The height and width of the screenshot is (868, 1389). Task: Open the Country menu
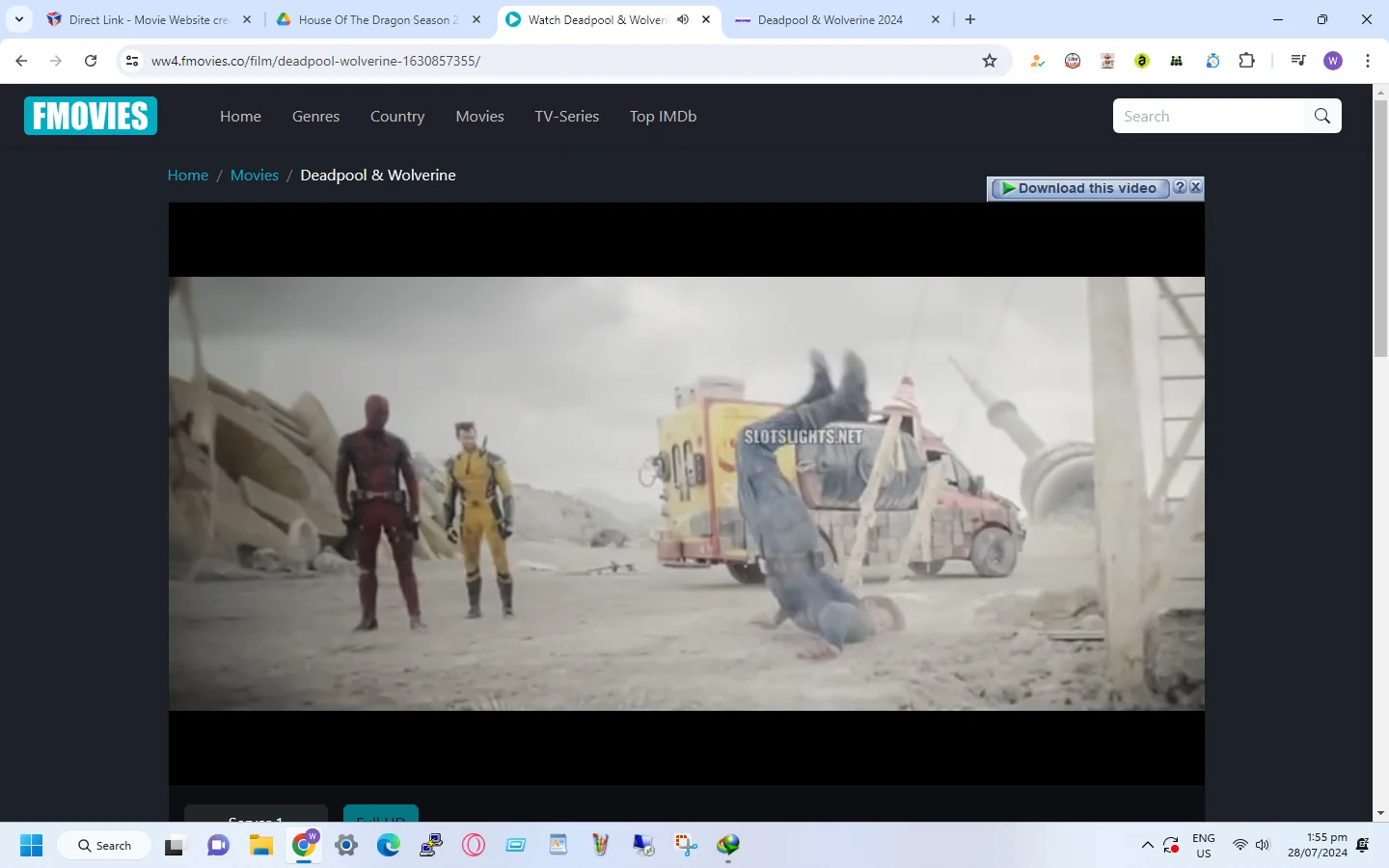397,116
